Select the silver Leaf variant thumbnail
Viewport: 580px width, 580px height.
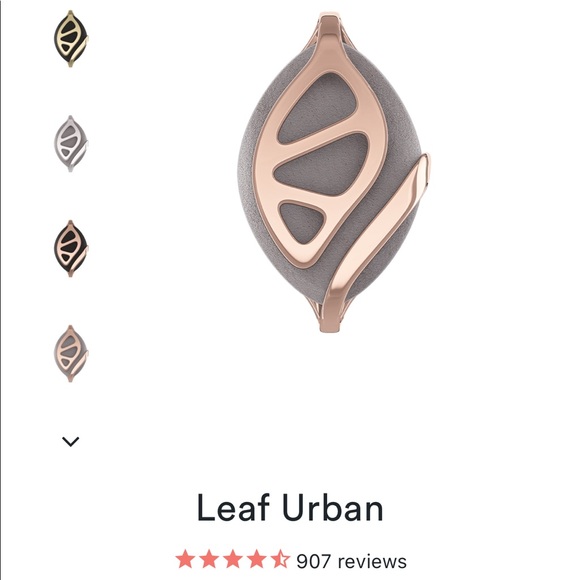[71, 144]
